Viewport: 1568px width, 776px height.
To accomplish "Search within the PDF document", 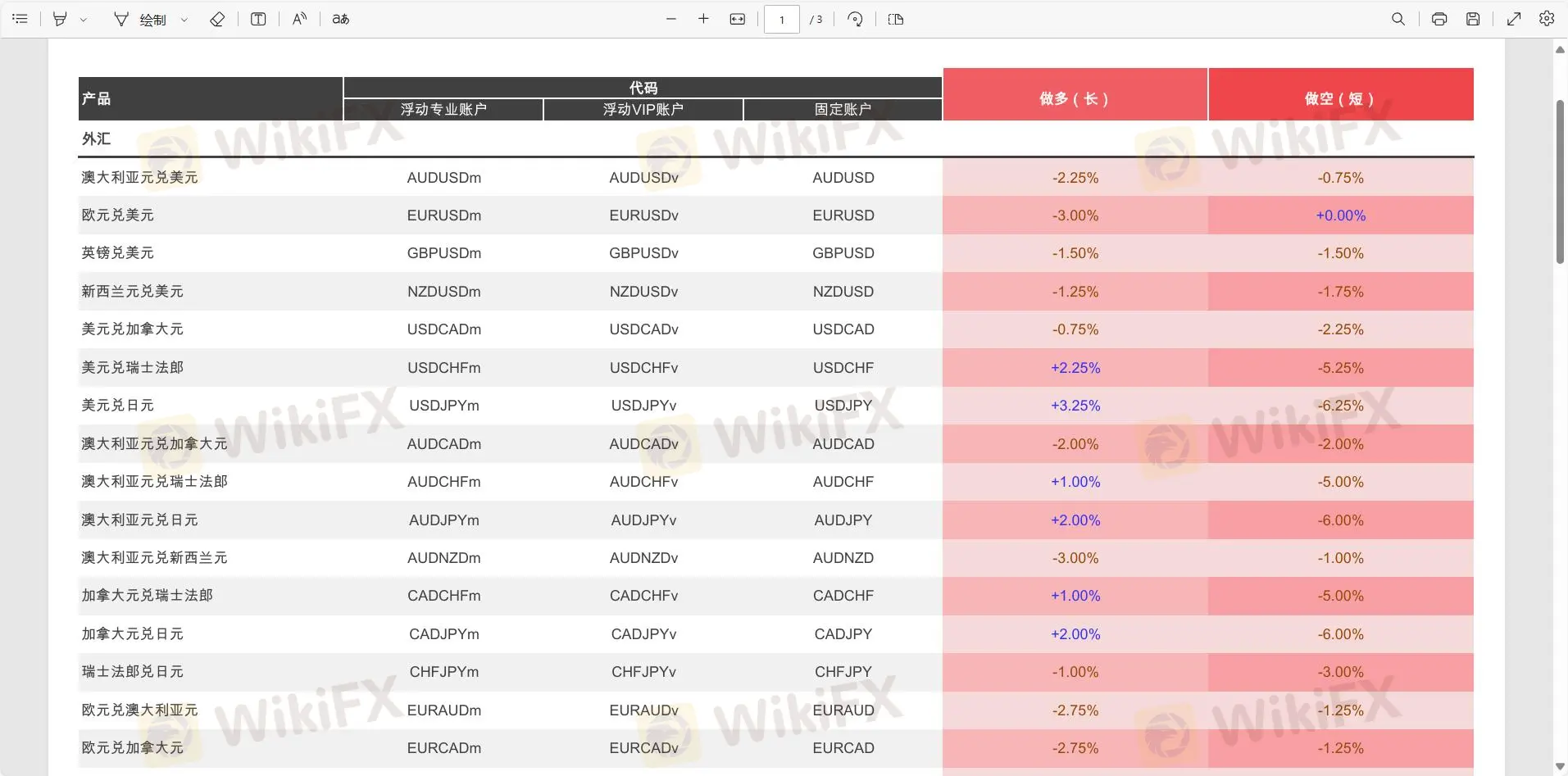I will coord(1398,19).
